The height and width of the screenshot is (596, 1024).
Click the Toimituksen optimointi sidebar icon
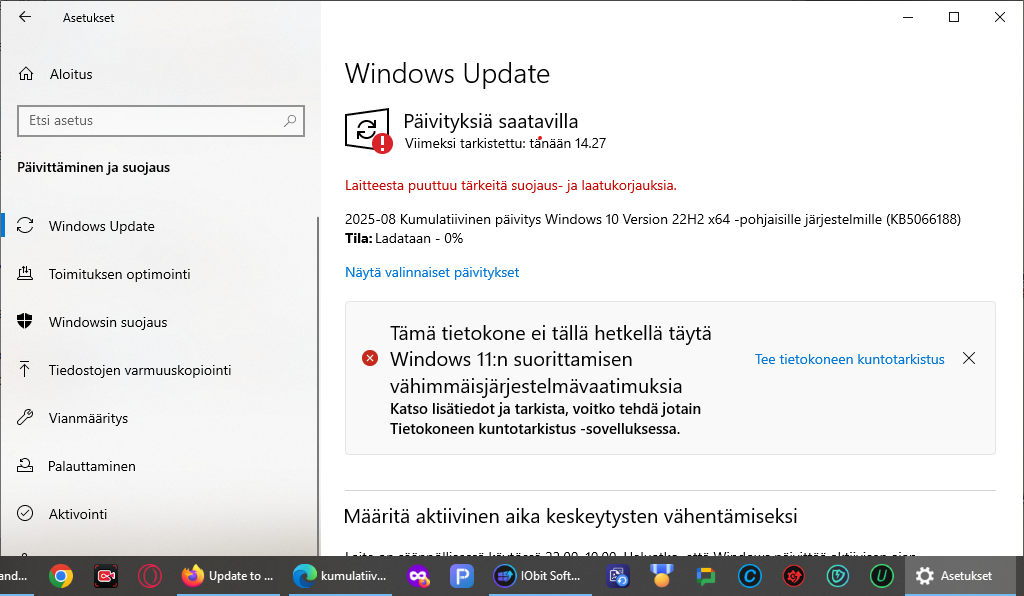[x=25, y=274]
